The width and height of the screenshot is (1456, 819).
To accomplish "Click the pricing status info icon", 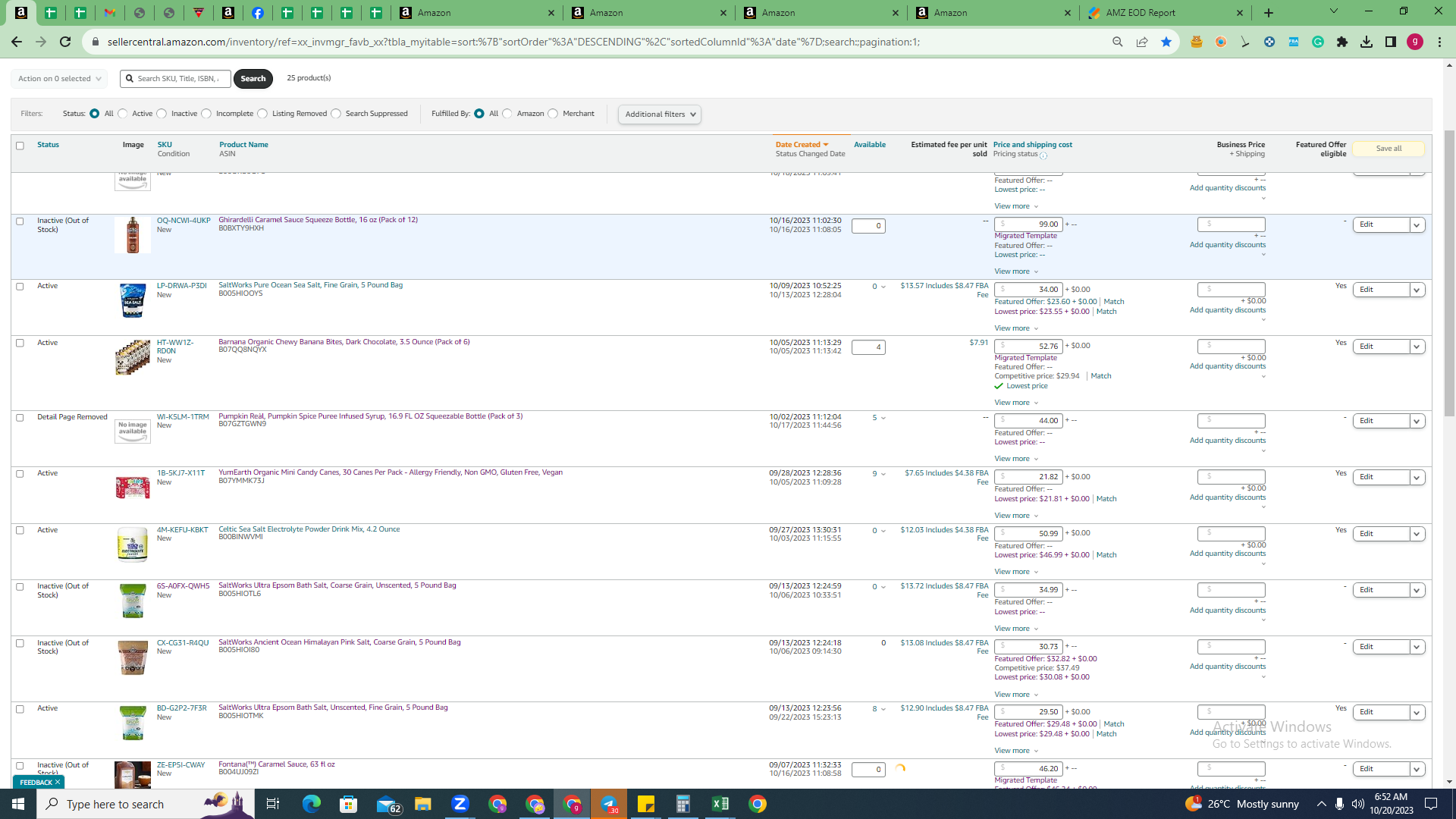I will pyautogui.click(x=1043, y=155).
